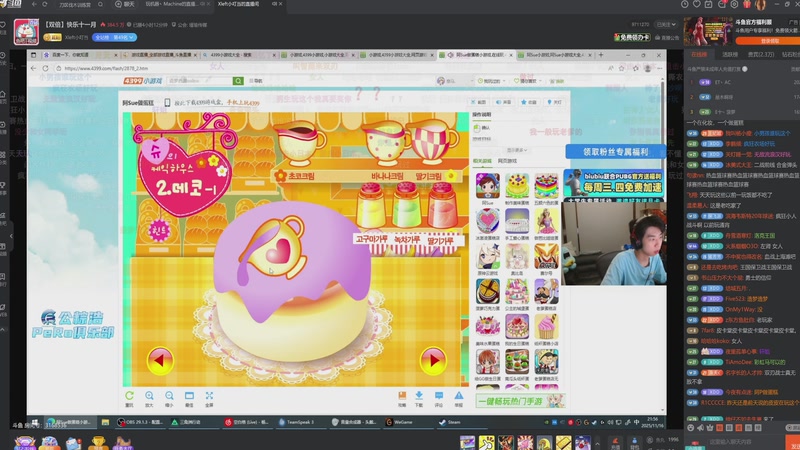Click the left red arrow in the cake game

point(160,360)
